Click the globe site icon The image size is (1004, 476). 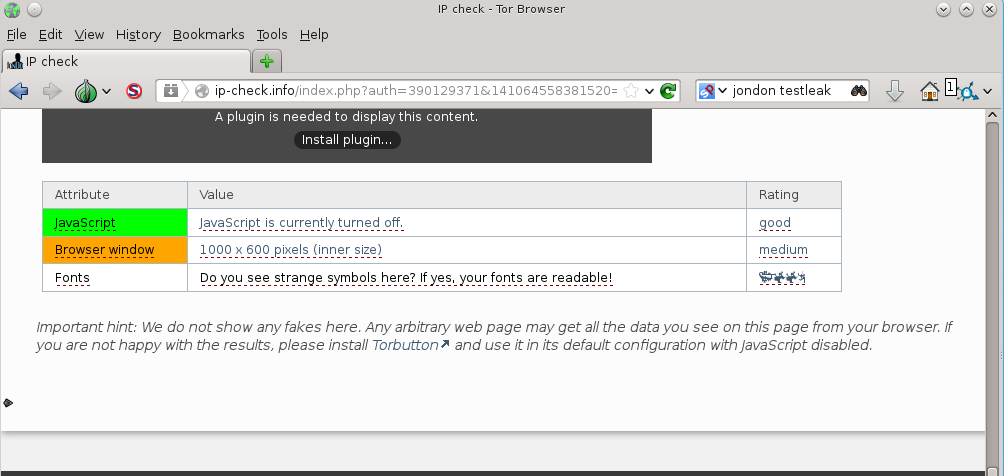click(202, 91)
